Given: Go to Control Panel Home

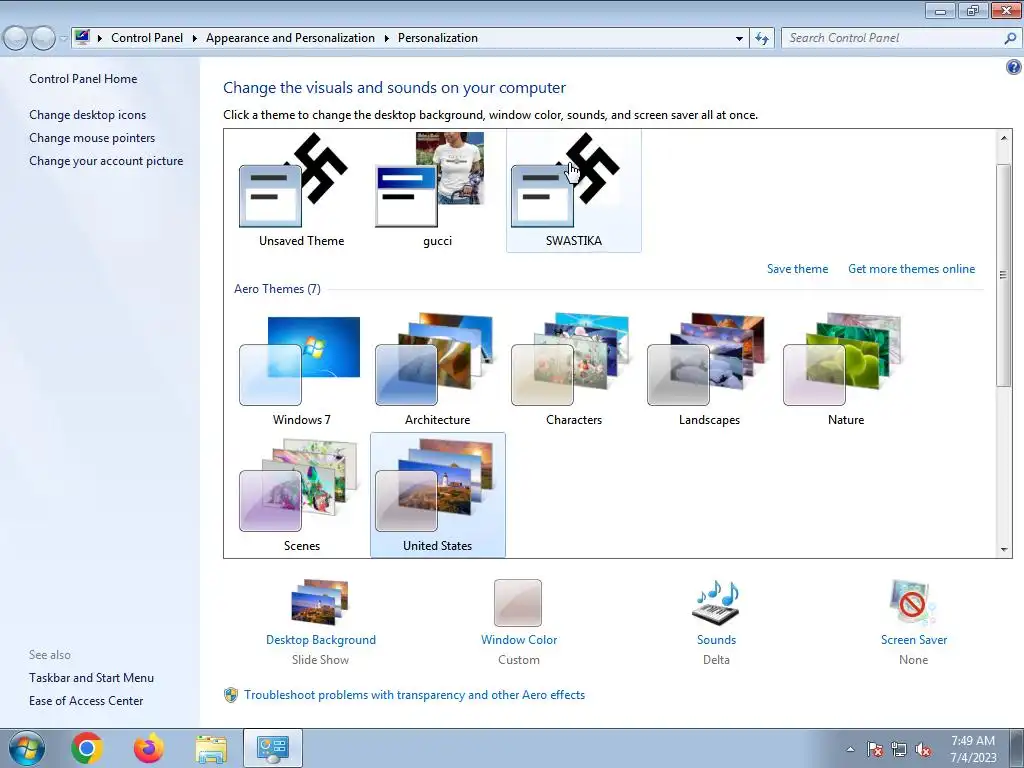Looking at the screenshot, I should pos(83,79).
